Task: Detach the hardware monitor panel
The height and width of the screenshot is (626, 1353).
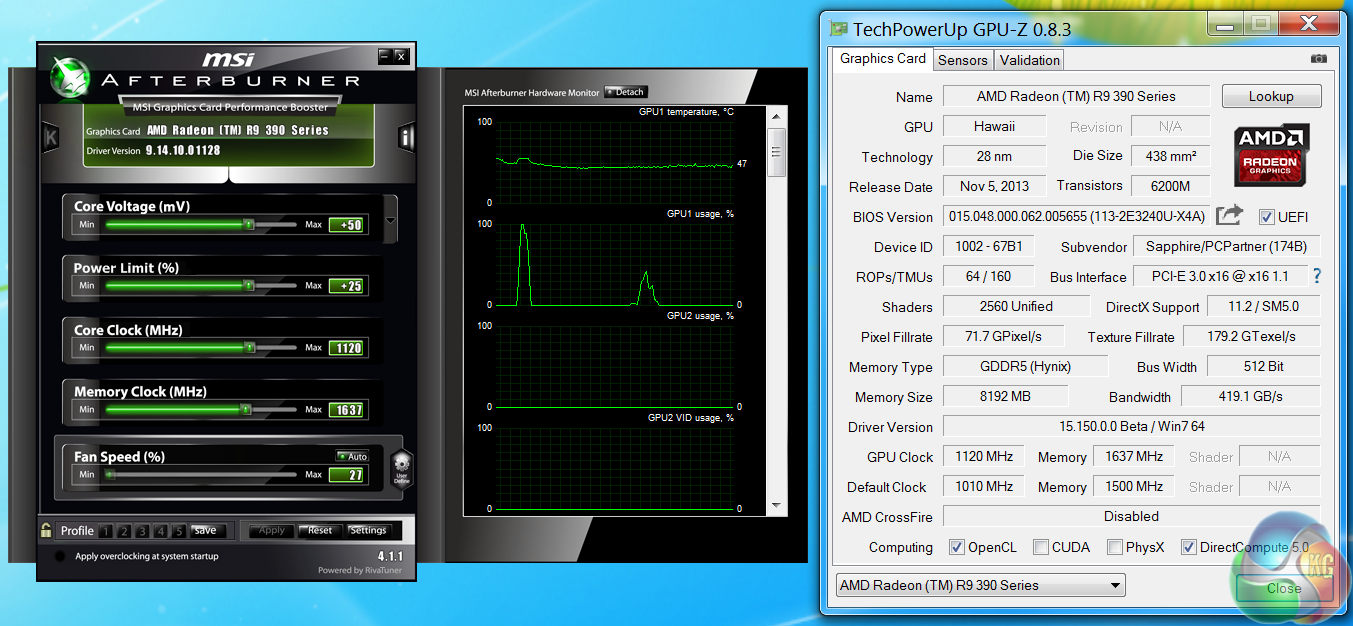Action: pyautogui.click(x=626, y=92)
